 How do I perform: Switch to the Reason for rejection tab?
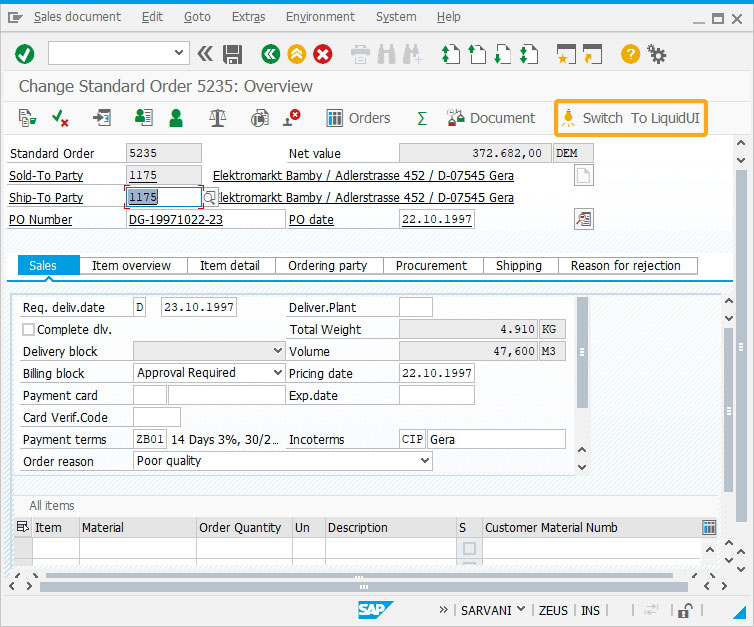pos(626,266)
